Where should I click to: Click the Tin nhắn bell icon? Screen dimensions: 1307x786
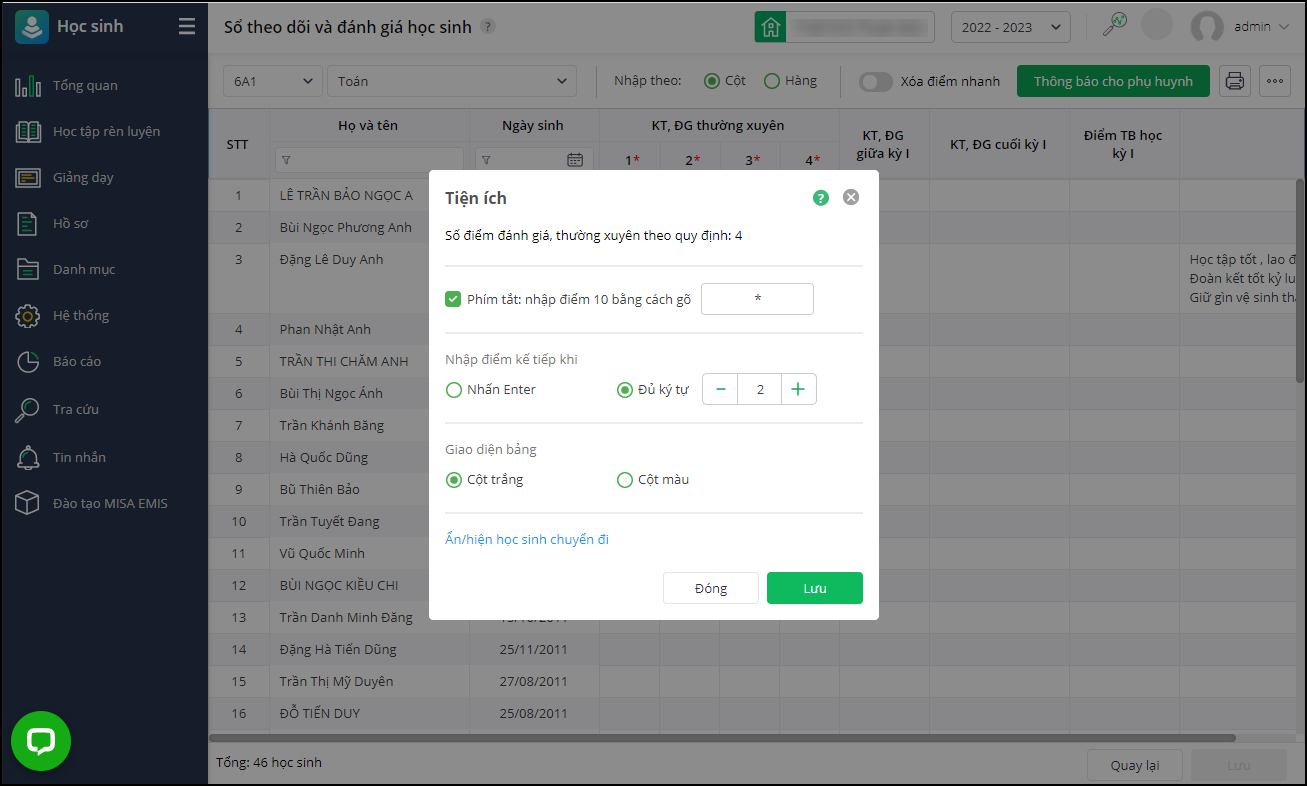[28, 458]
